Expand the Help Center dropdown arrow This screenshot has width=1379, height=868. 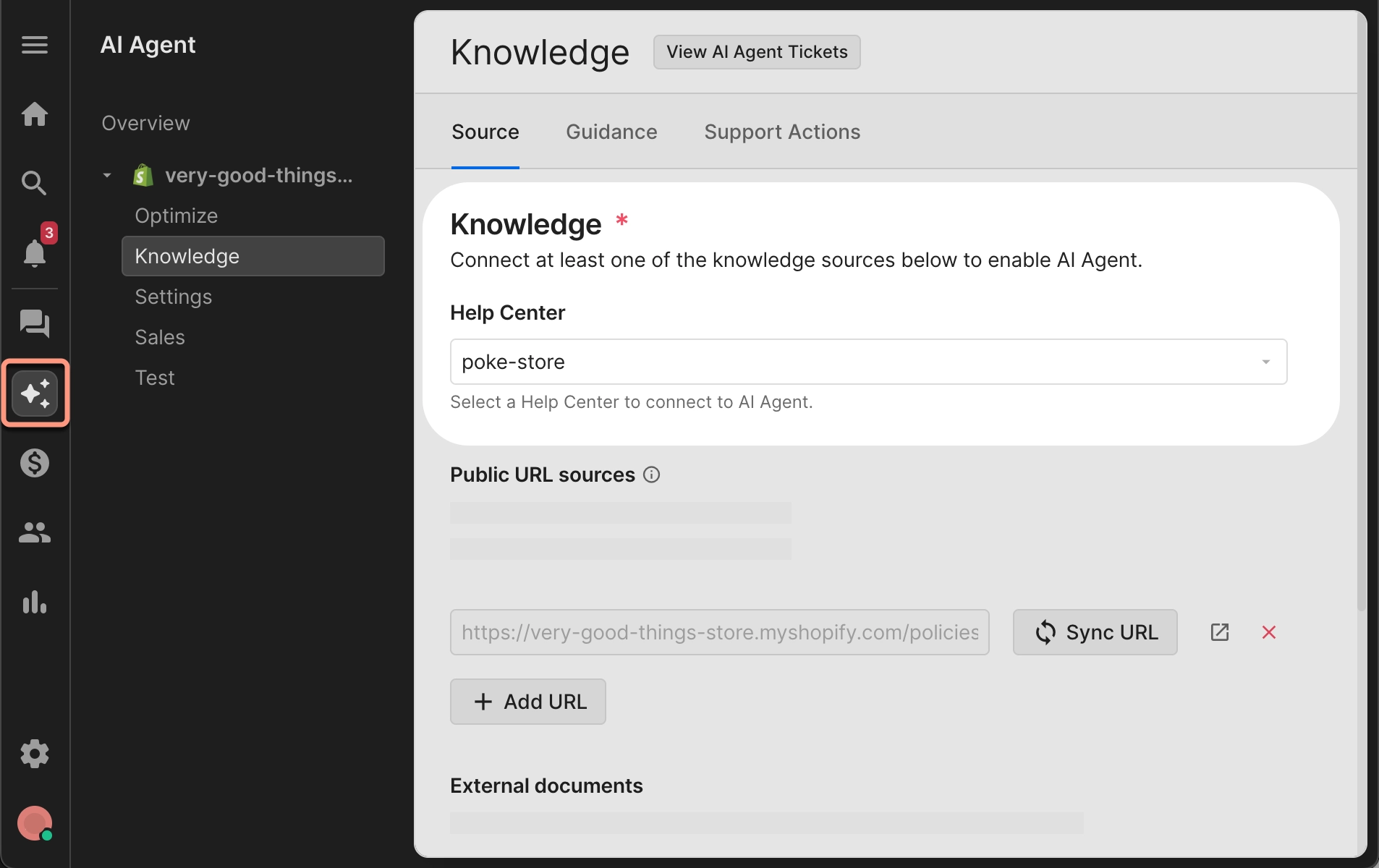pos(1267,361)
